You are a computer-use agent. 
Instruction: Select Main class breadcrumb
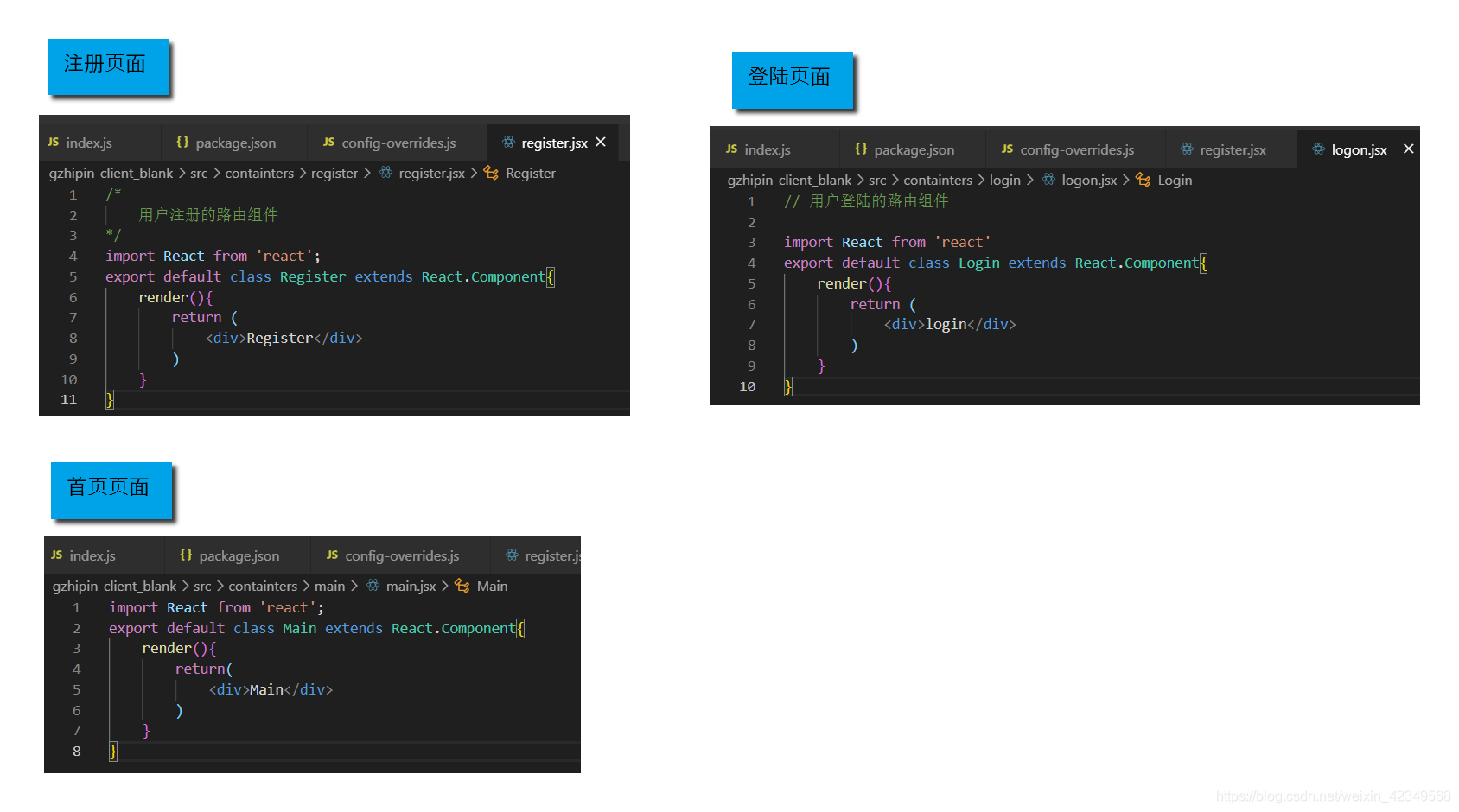click(492, 587)
